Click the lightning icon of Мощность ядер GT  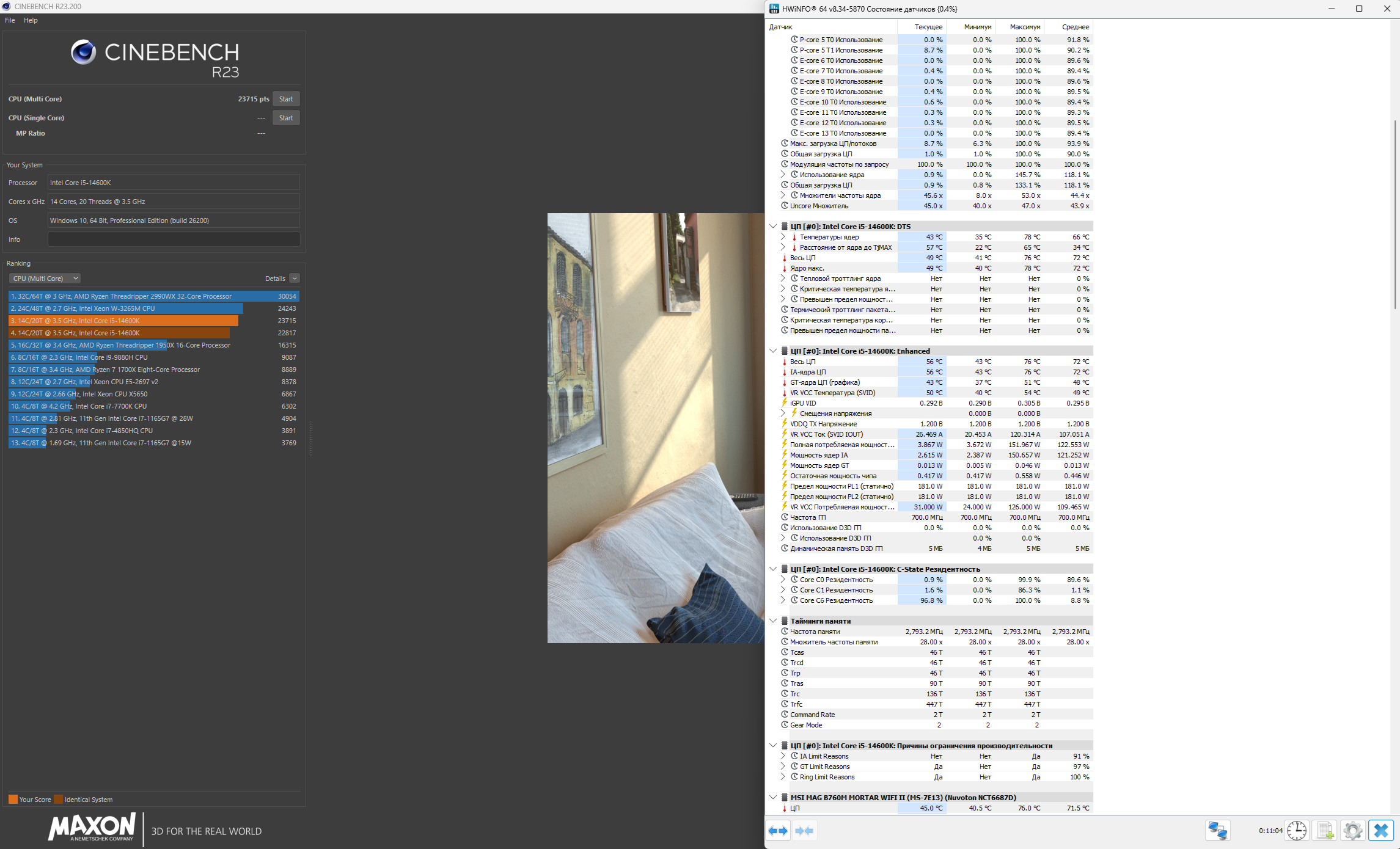785,465
